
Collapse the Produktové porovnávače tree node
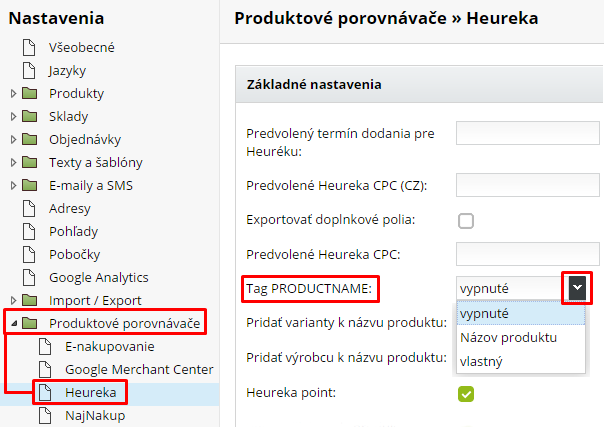[x=13, y=323]
